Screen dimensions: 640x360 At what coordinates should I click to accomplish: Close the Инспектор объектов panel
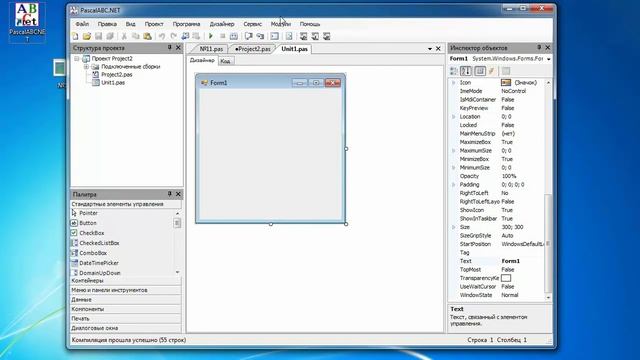[548, 48]
